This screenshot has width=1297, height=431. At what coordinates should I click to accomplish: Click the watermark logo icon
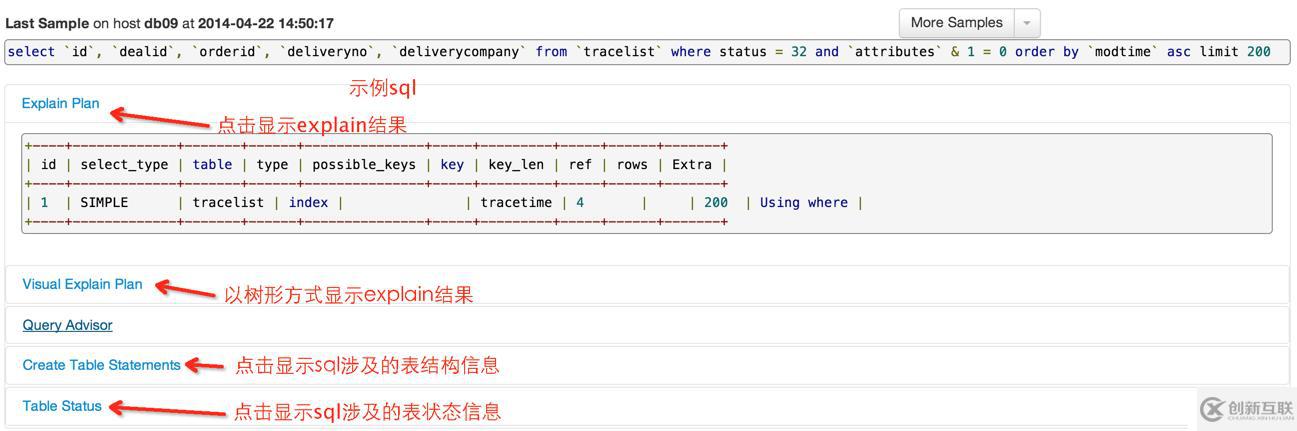1212,408
